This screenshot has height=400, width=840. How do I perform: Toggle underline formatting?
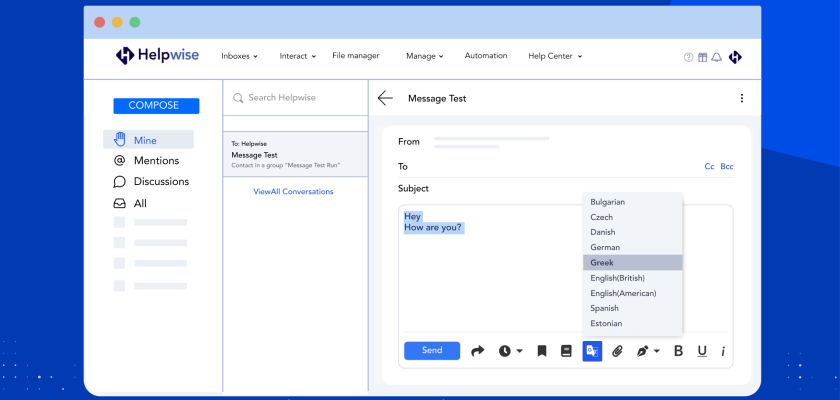click(702, 351)
